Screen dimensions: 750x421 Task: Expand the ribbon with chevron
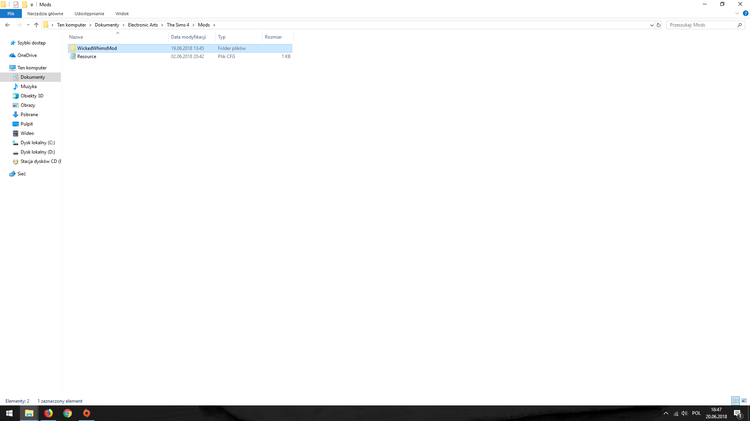(x=737, y=13)
